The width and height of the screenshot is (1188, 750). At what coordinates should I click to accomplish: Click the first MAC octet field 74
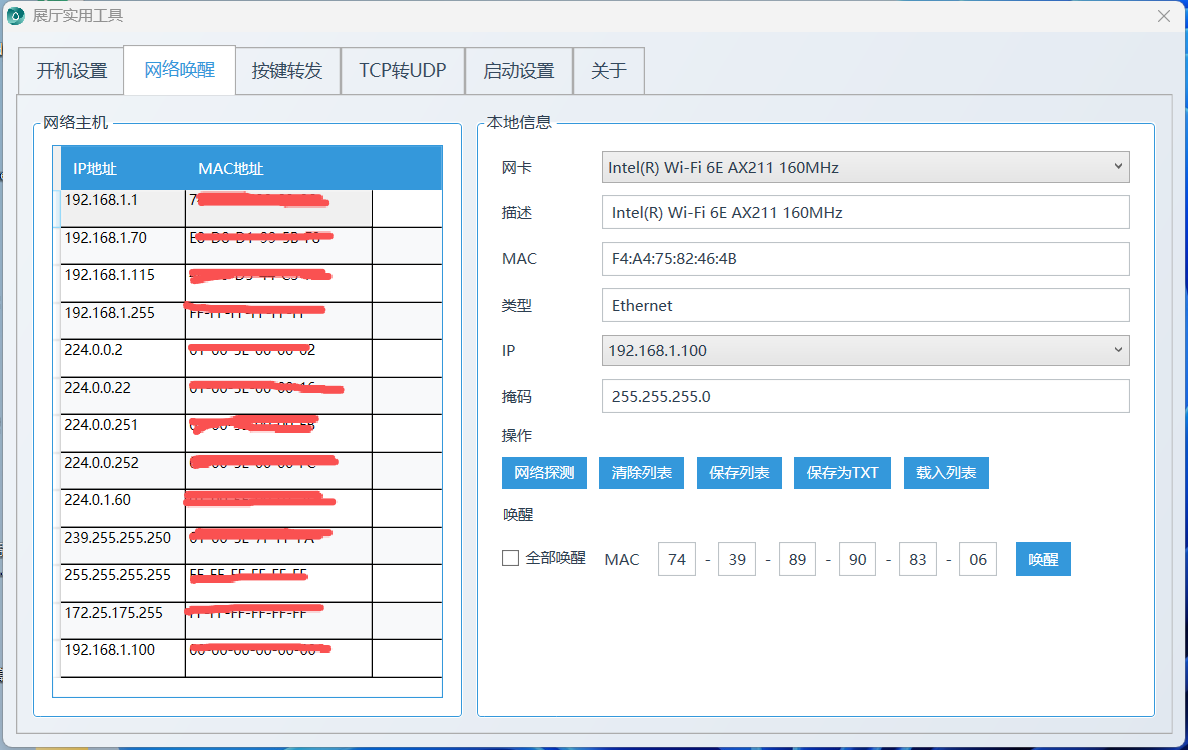click(677, 560)
